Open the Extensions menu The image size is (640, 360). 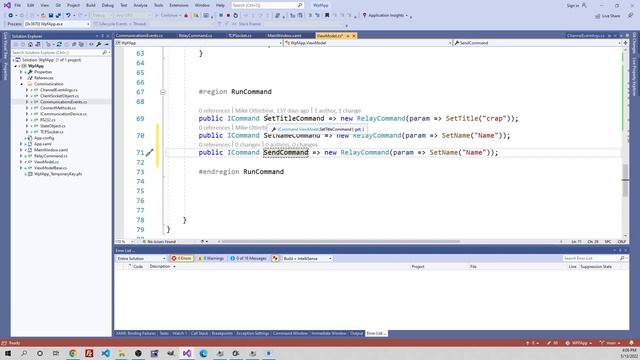point(179,5)
